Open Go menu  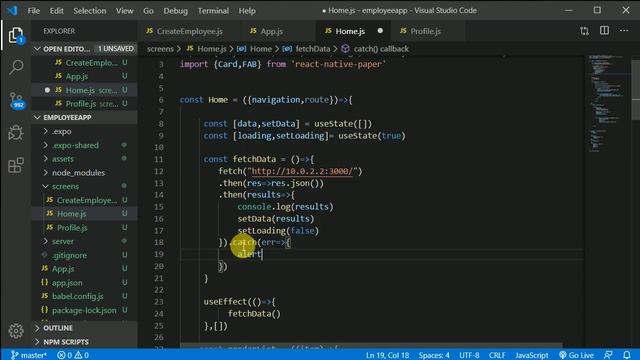(x=148, y=11)
